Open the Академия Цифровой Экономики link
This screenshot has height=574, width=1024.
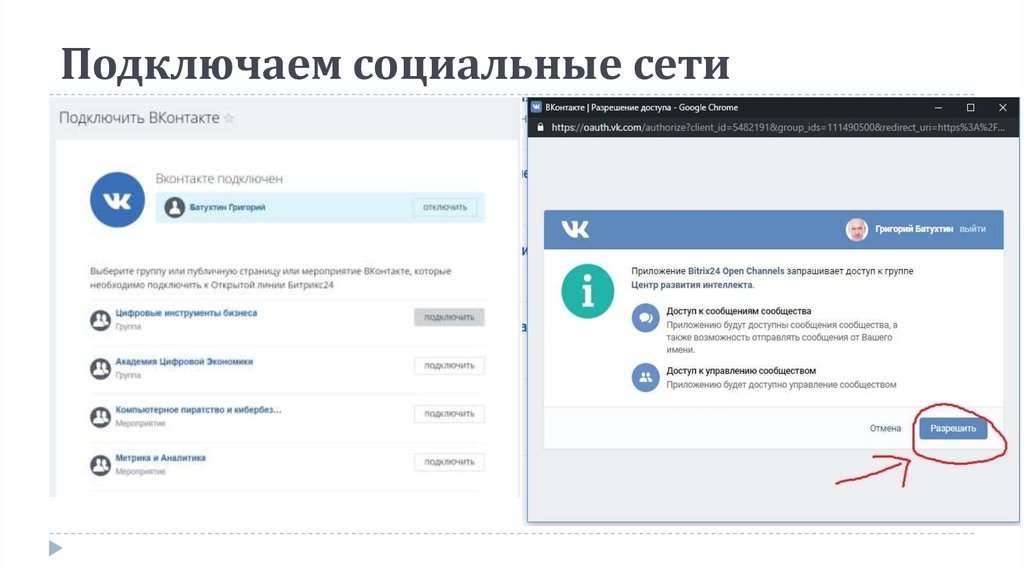click(x=184, y=362)
